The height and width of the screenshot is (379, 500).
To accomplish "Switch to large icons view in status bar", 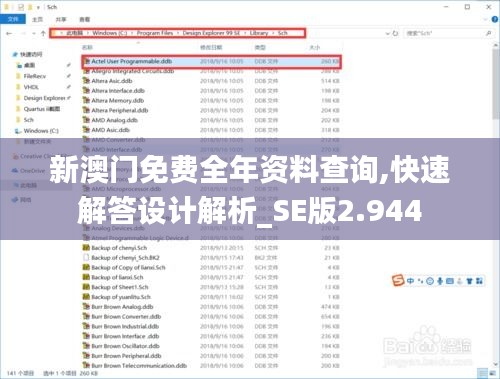I will point(491,373).
